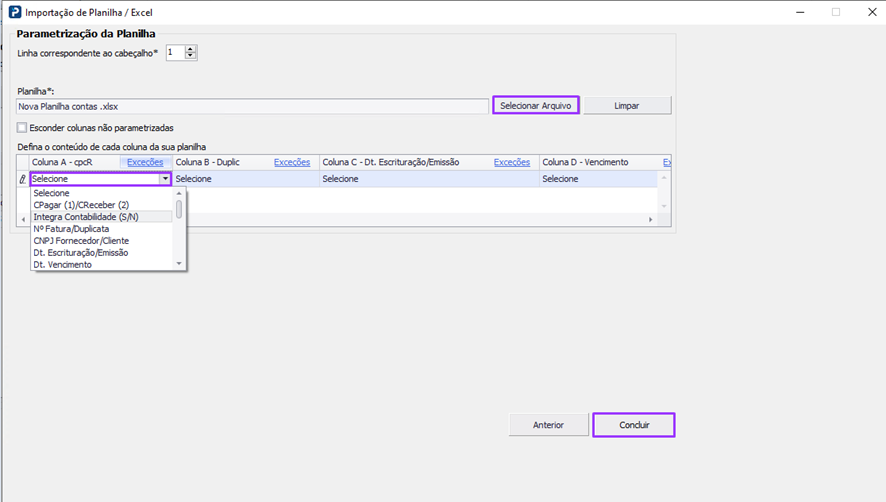
Task: Open the Coluna A 'Selecione' dropdown arrow
Action: coord(165,179)
